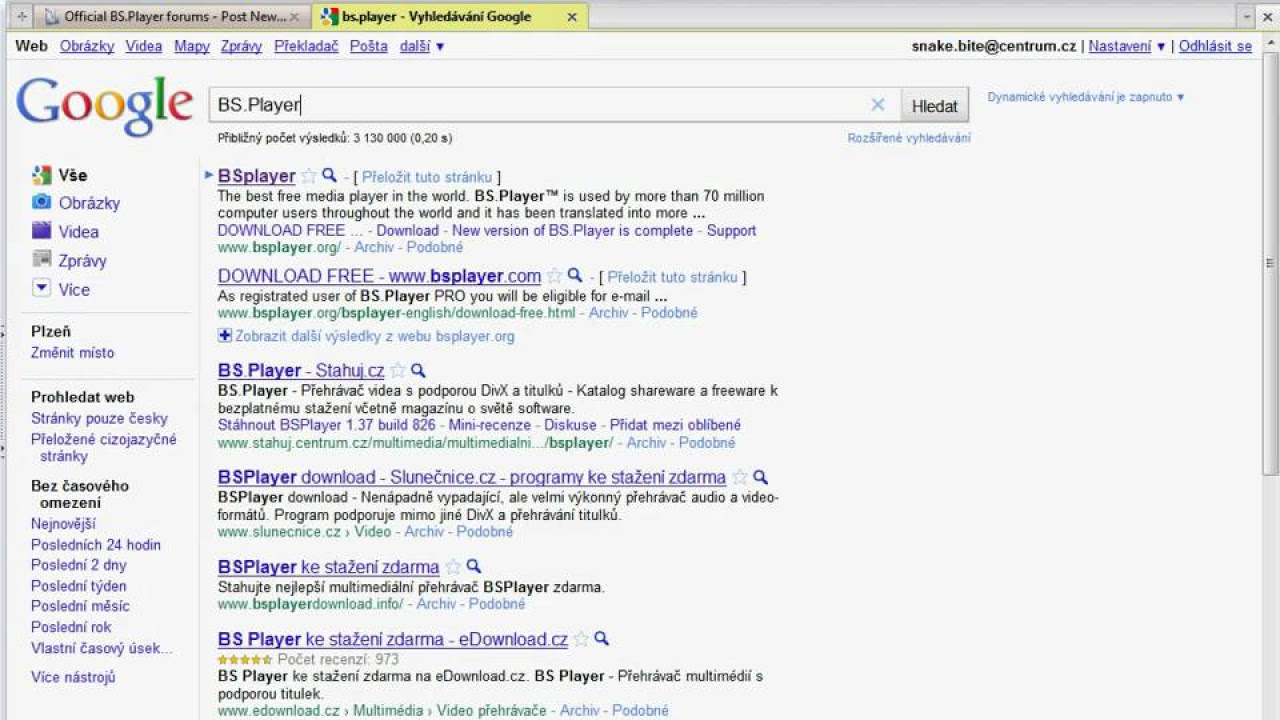1280x720 pixels.
Task: Open Vlastní časový úsek option
Action: coord(102,648)
